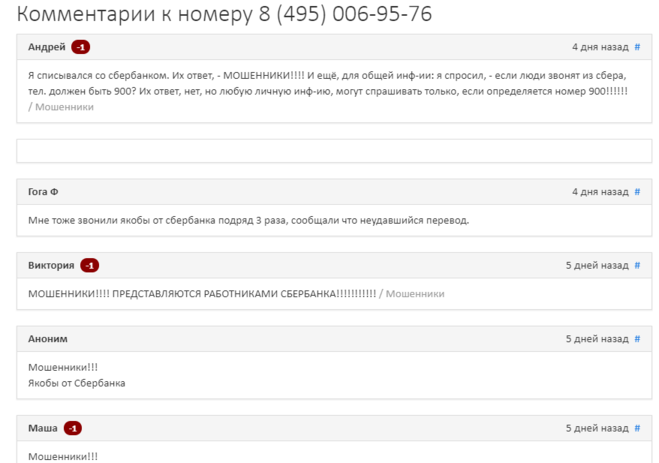Viewport: 659px width, 463px height.
Task: Click the author name Аноним
Action: coord(48,339)
